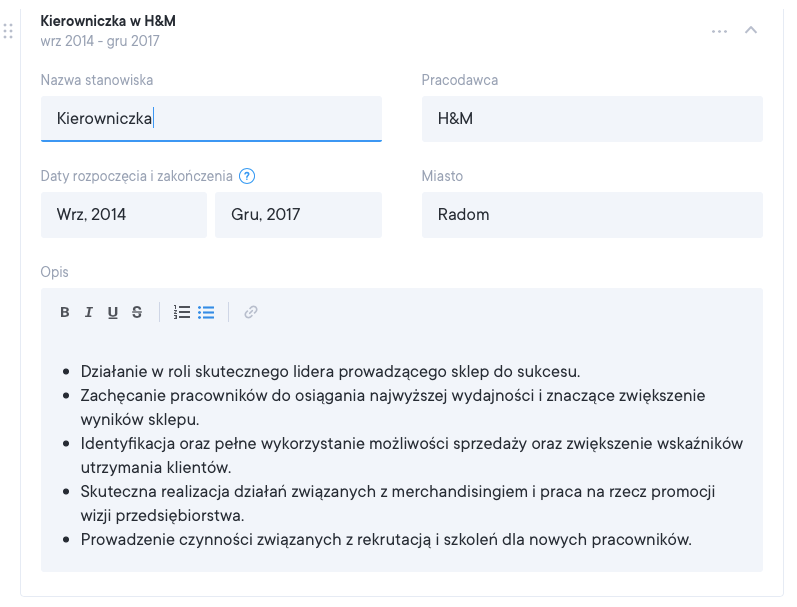Toggle the bulleted list format
The height and width of the screenshot is (607, 797).
tap(206, 312)
